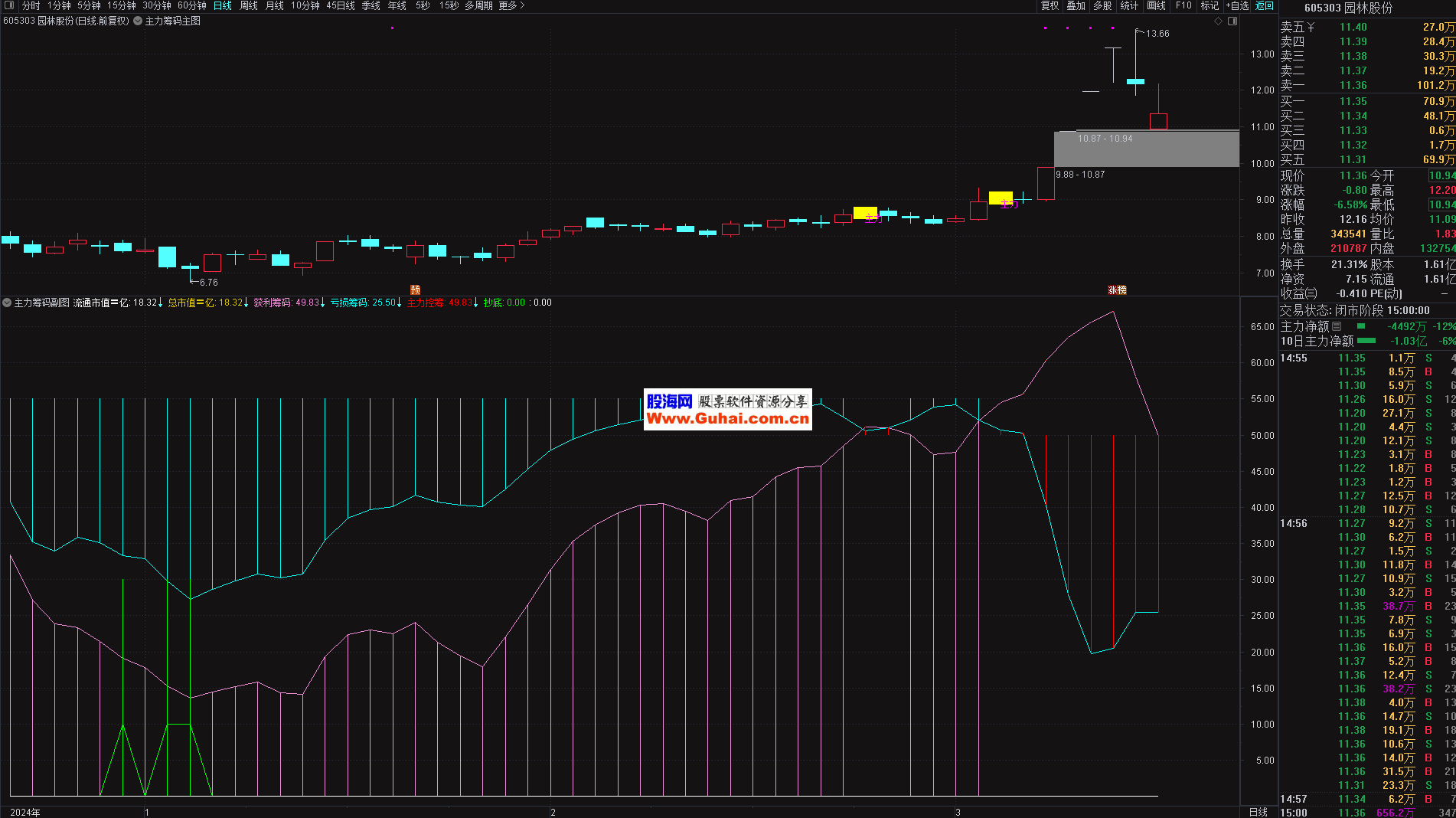Image resolution: width=1456 pixels, height=818 pixels.
Task: Open F10 company info
Action: [x=1183, y=5]
